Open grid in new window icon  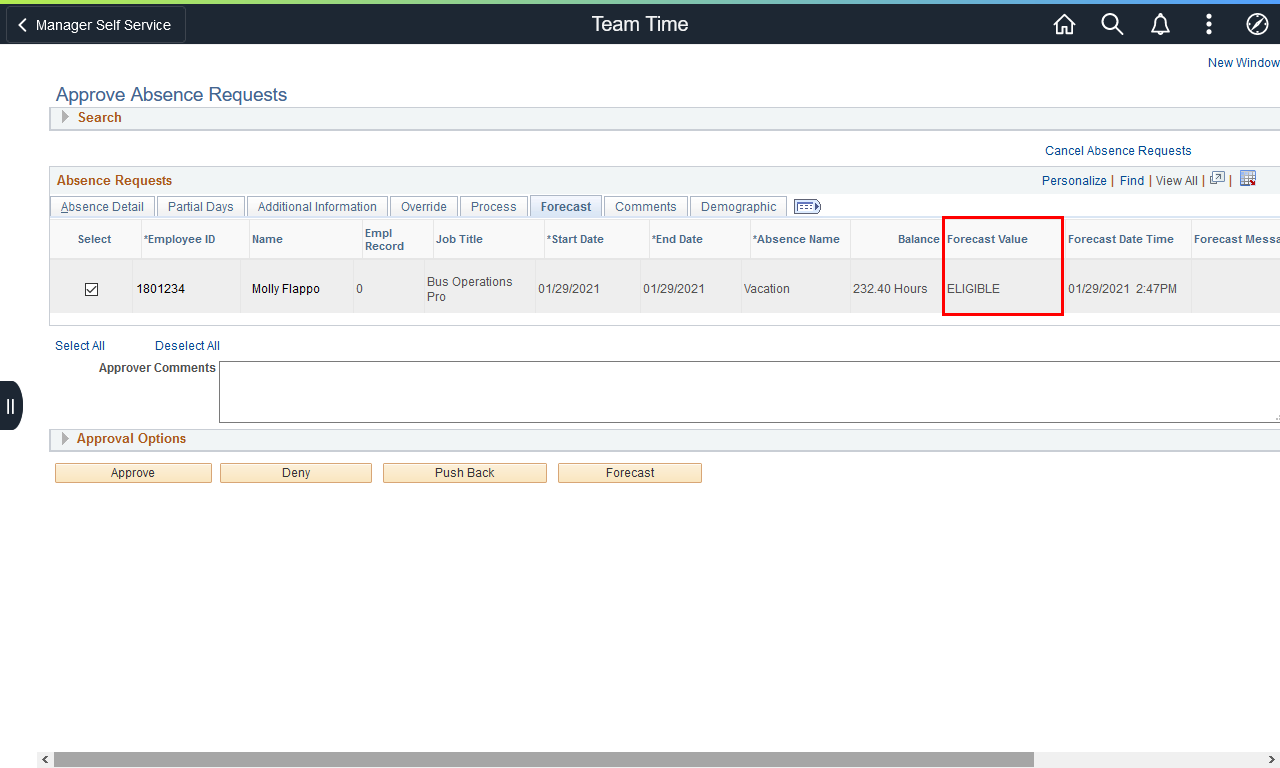(x=1217, y=179)
